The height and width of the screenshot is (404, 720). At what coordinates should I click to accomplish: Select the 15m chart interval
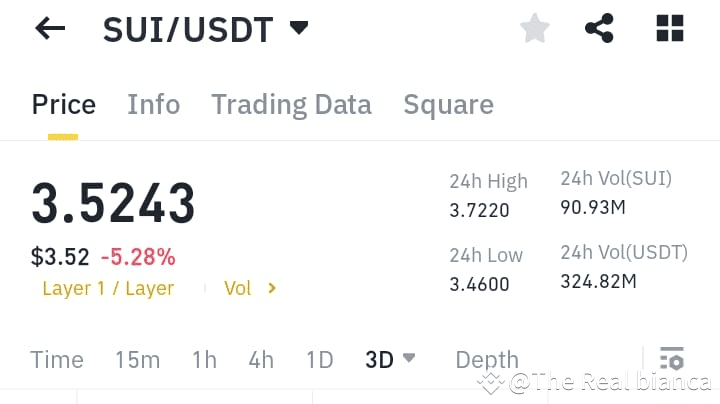(x=138, y=359)
